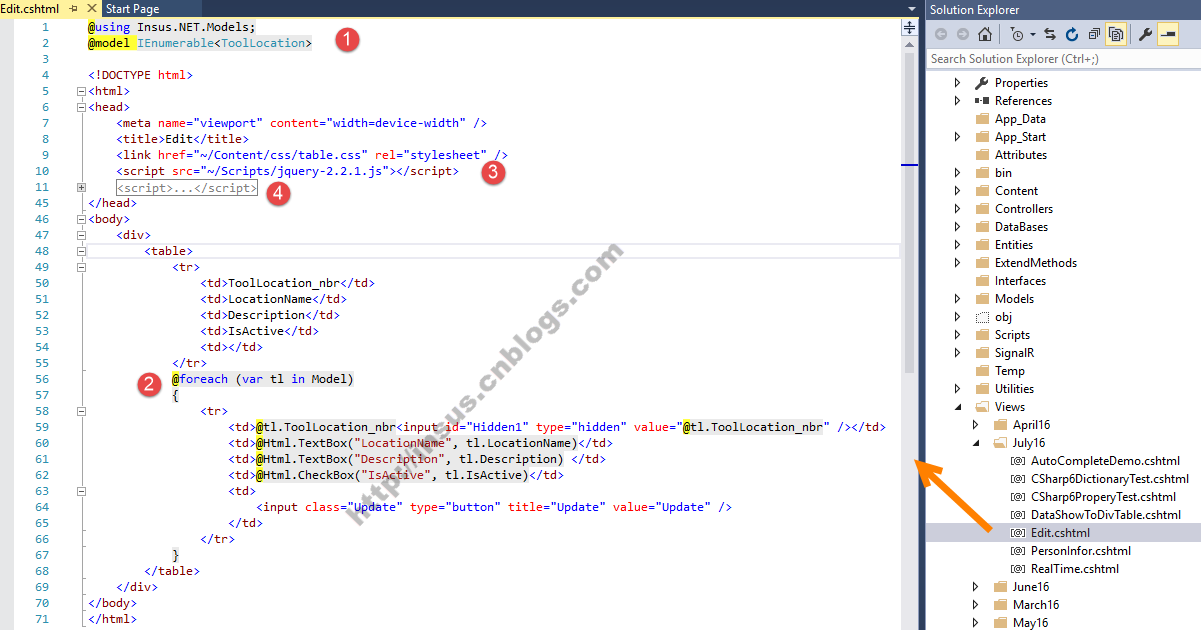Click the open Views folder icon

982,407
